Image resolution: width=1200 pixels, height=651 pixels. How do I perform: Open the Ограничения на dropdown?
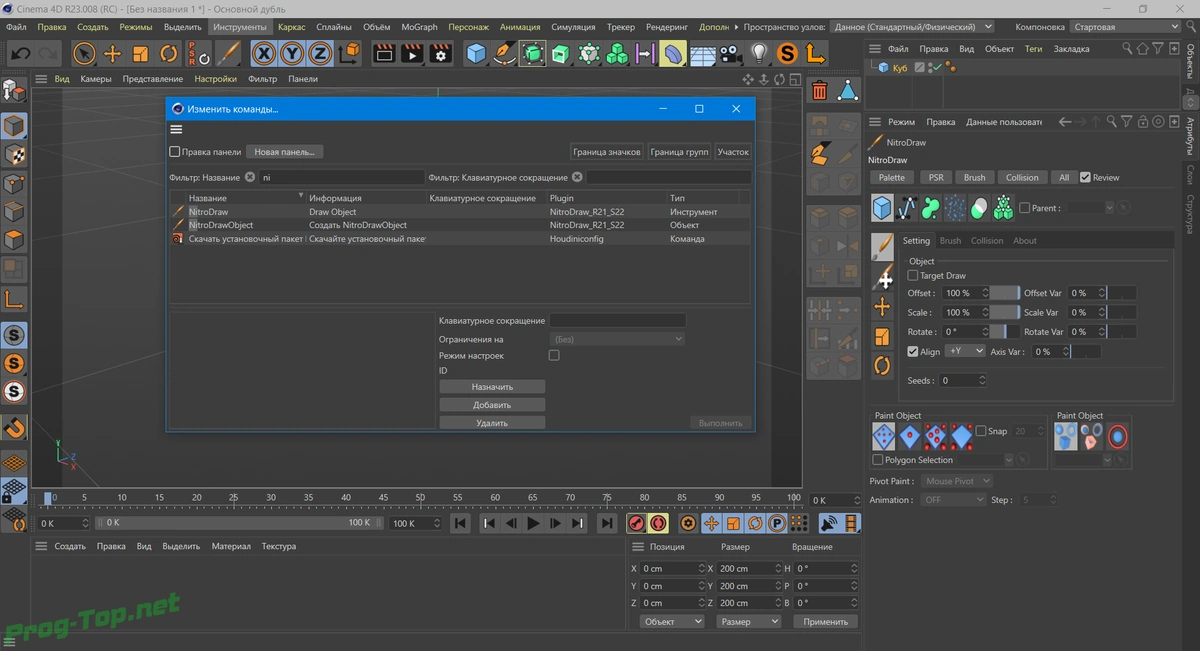pyautogui.click(x=618, y=339)
